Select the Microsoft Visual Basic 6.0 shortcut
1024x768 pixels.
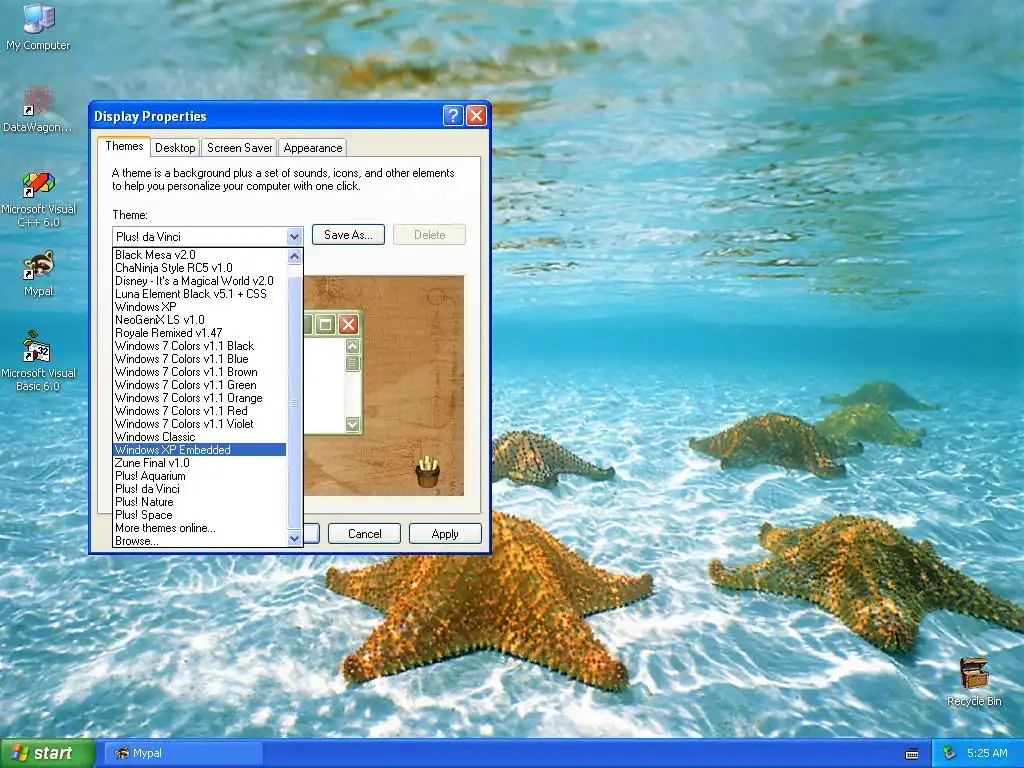click(x=38, y=361)
